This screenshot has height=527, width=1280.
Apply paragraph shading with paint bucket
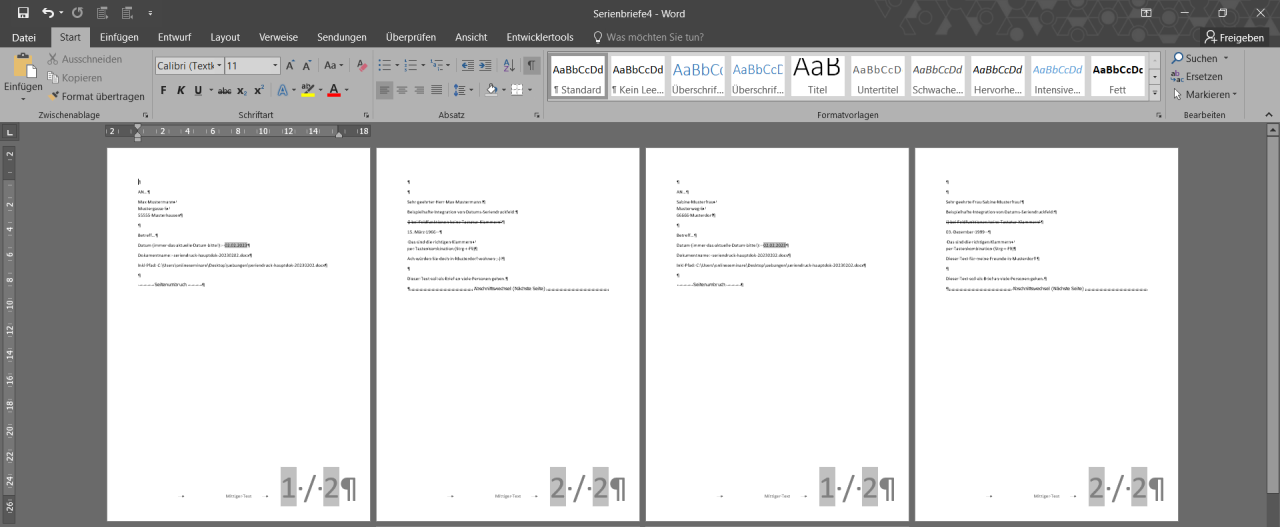click(x=490, y=90)
